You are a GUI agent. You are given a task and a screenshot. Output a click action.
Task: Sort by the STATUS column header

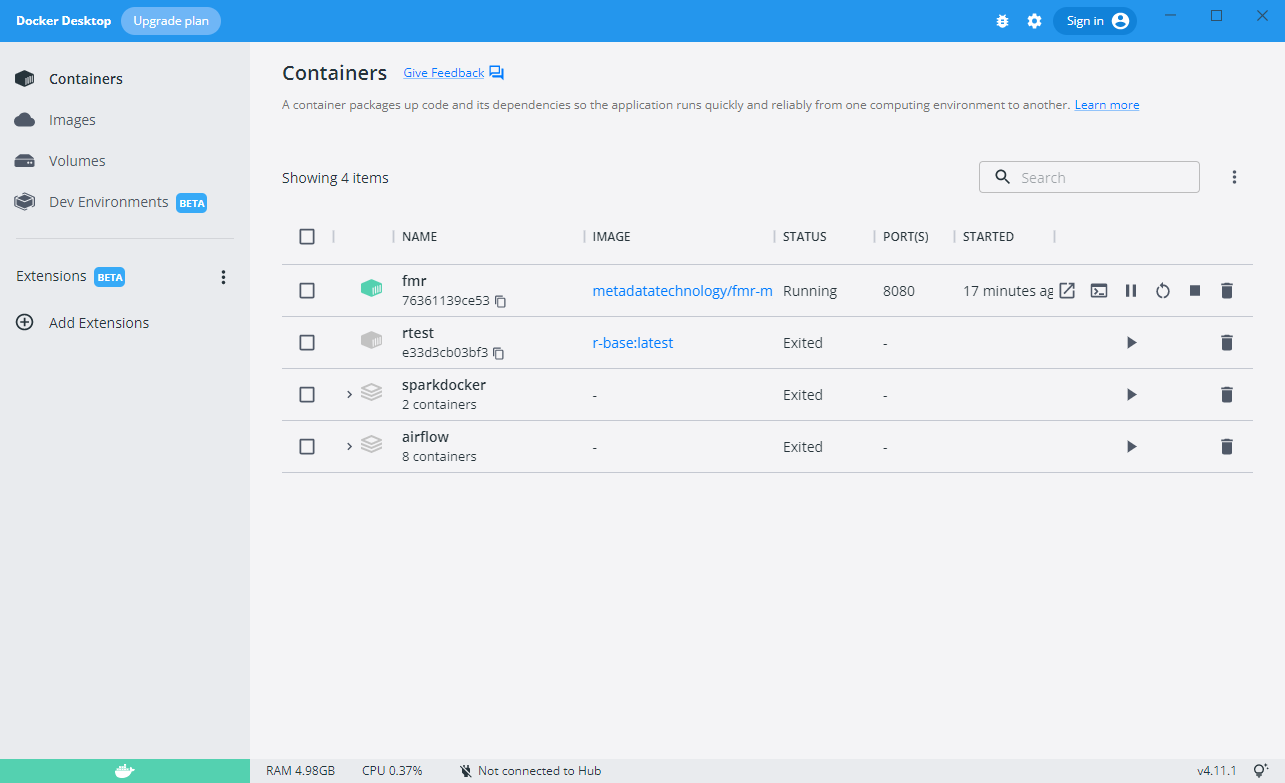pos(805,237)
